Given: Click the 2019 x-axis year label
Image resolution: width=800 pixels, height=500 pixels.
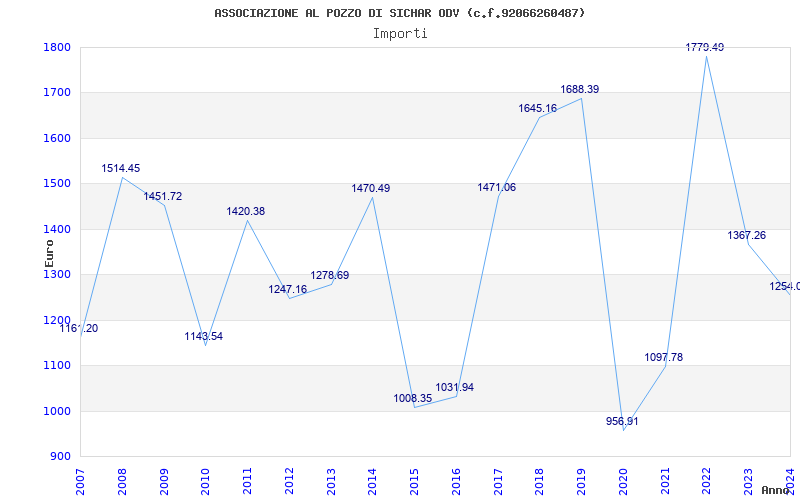Looking at the screenshot, I should pos(582,481).
